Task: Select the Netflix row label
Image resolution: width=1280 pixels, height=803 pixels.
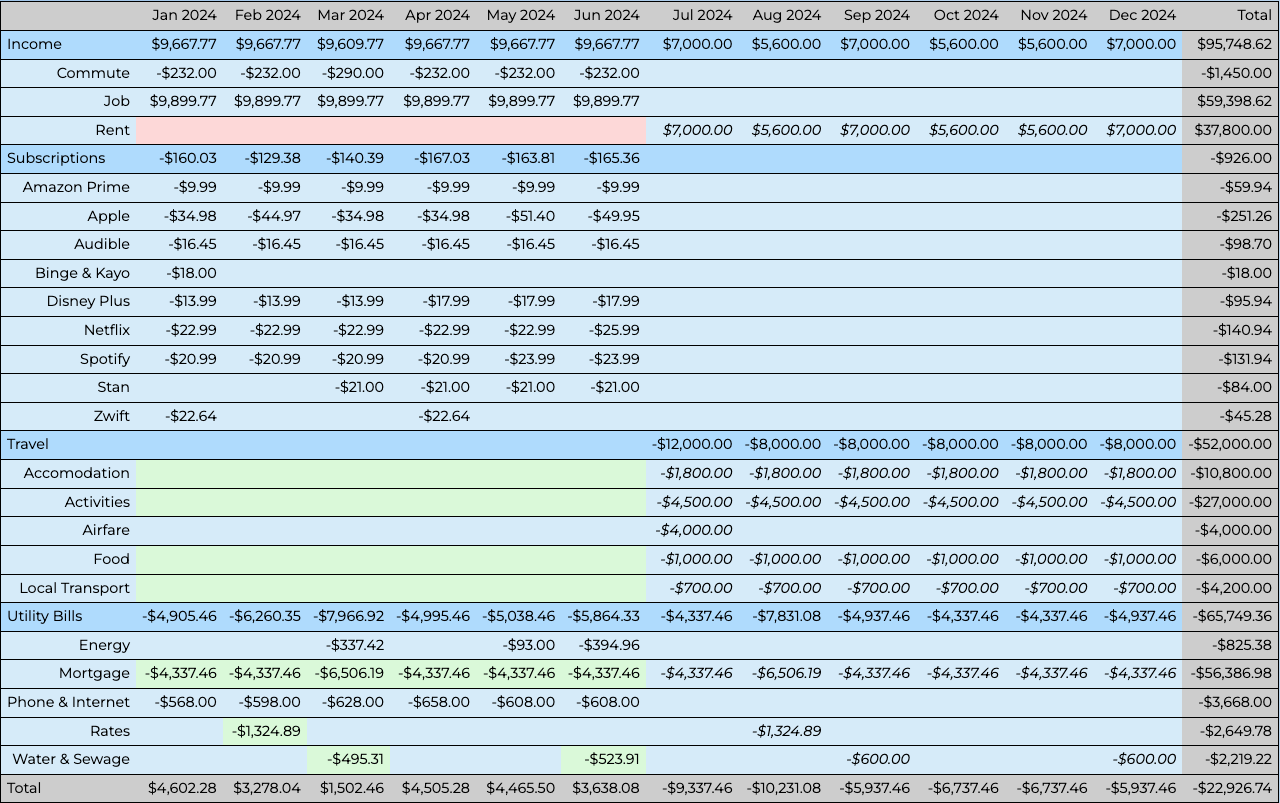Action: tap(107, 330)
